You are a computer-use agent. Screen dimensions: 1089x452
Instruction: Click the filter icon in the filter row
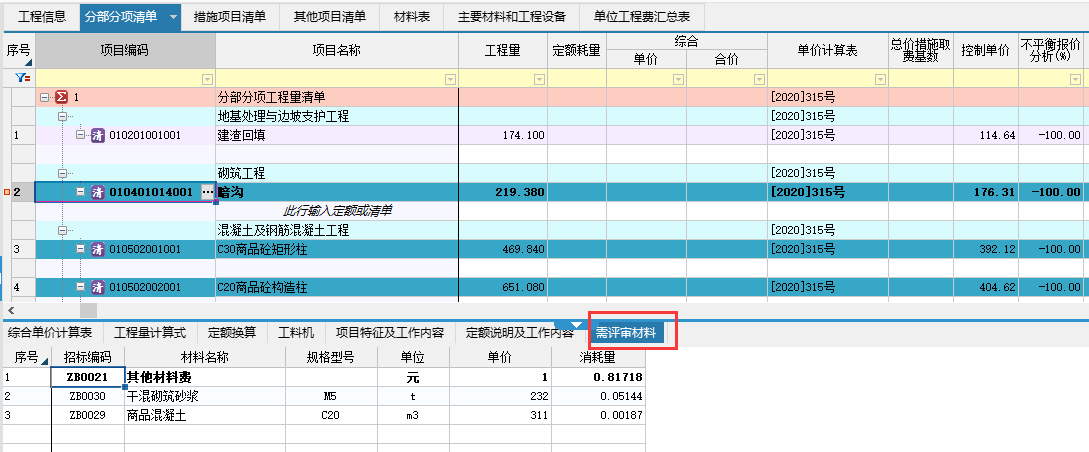(x=19, y=78)
